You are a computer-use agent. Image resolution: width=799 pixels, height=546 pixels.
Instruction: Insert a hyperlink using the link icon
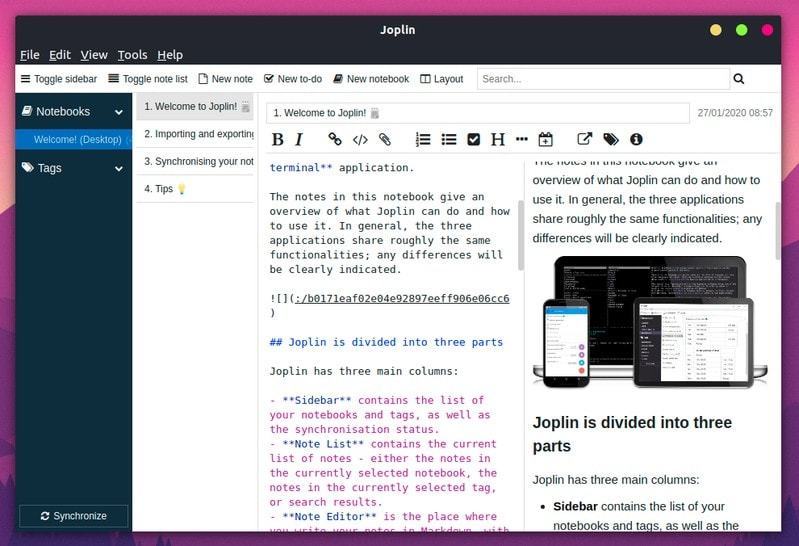(x=335, y=139)
